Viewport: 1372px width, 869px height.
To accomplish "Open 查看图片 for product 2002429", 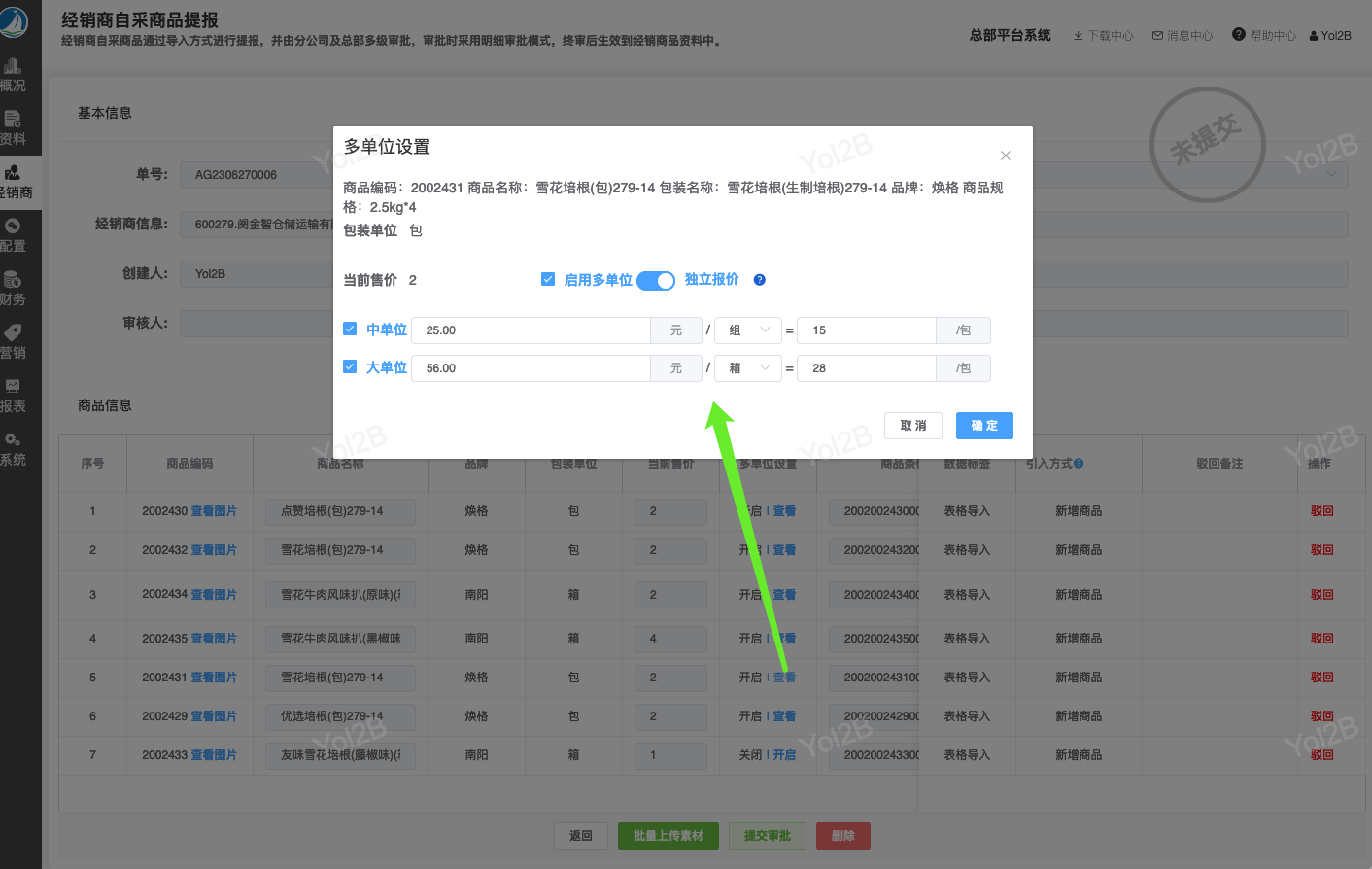I will 214,716.
